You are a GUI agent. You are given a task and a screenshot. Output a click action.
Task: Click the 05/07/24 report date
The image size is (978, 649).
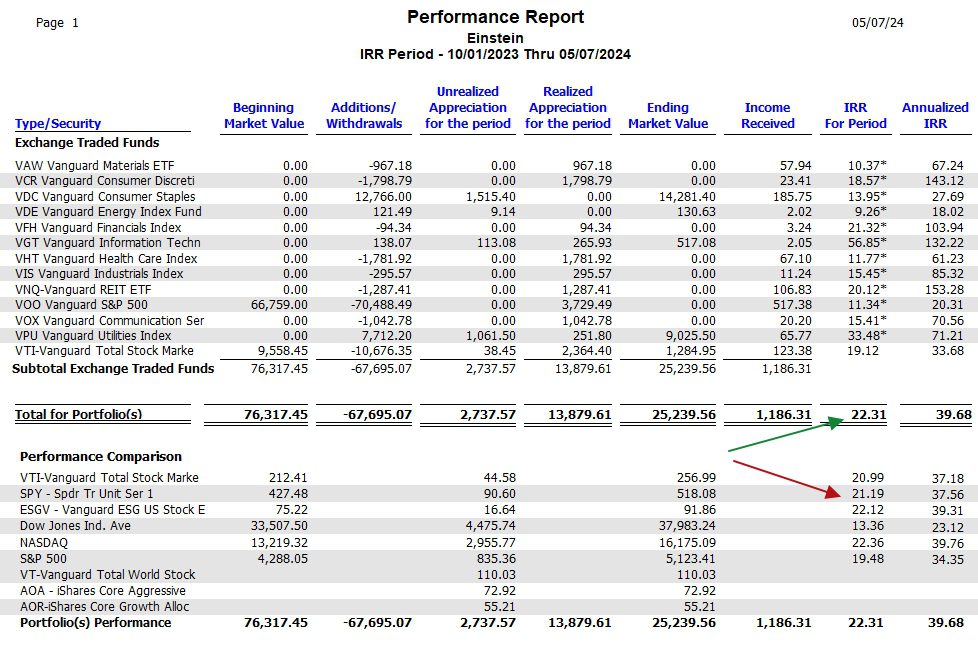[x=878, y=23]
